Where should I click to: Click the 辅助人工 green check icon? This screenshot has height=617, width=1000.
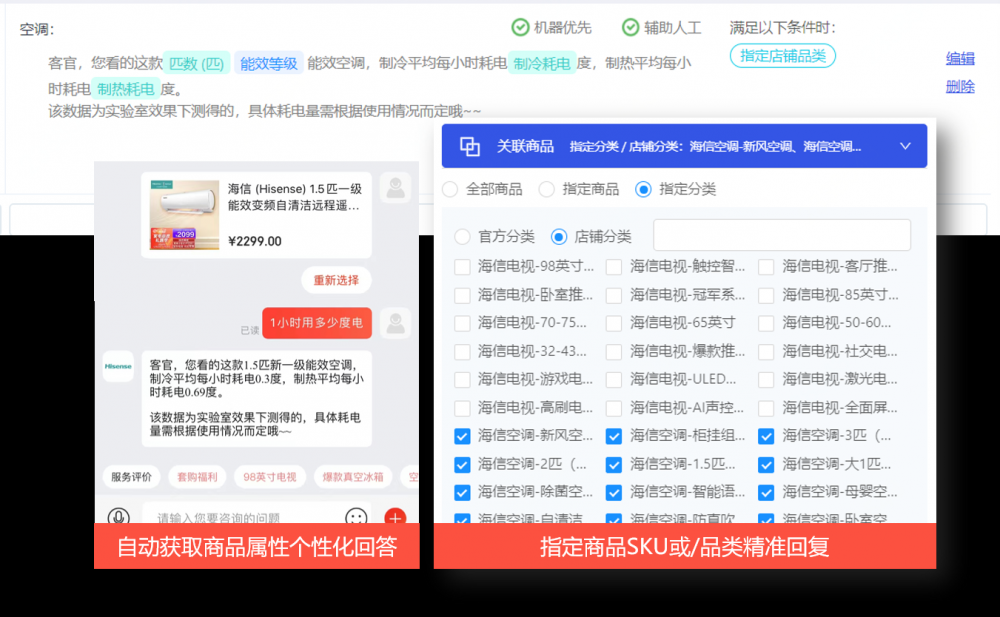[630, 27]
